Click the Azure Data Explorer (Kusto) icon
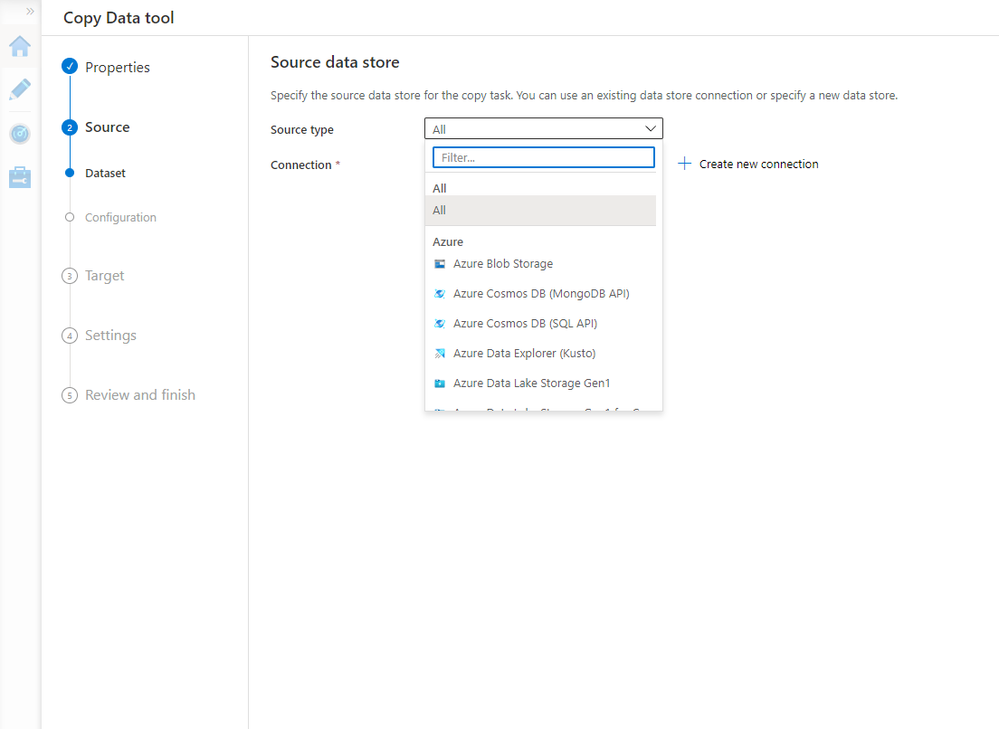 click(440, 354)
